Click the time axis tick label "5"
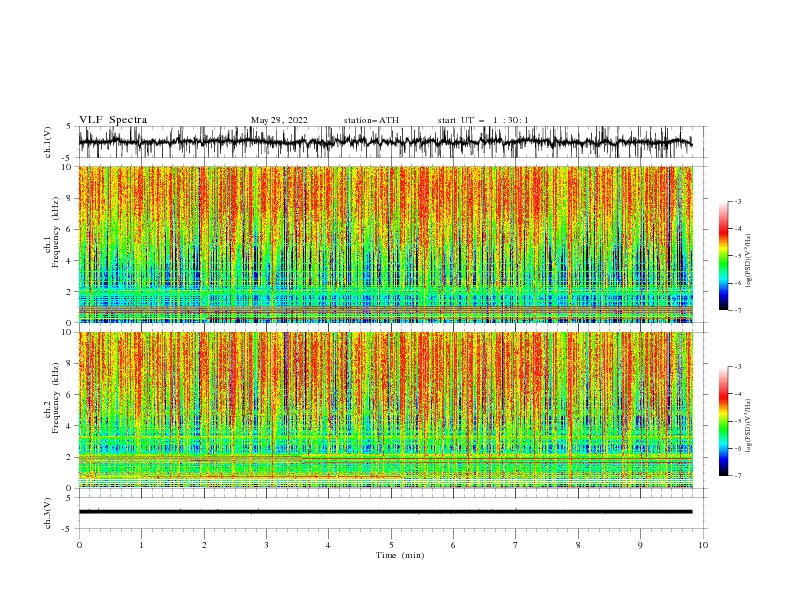 coord(391,545)
